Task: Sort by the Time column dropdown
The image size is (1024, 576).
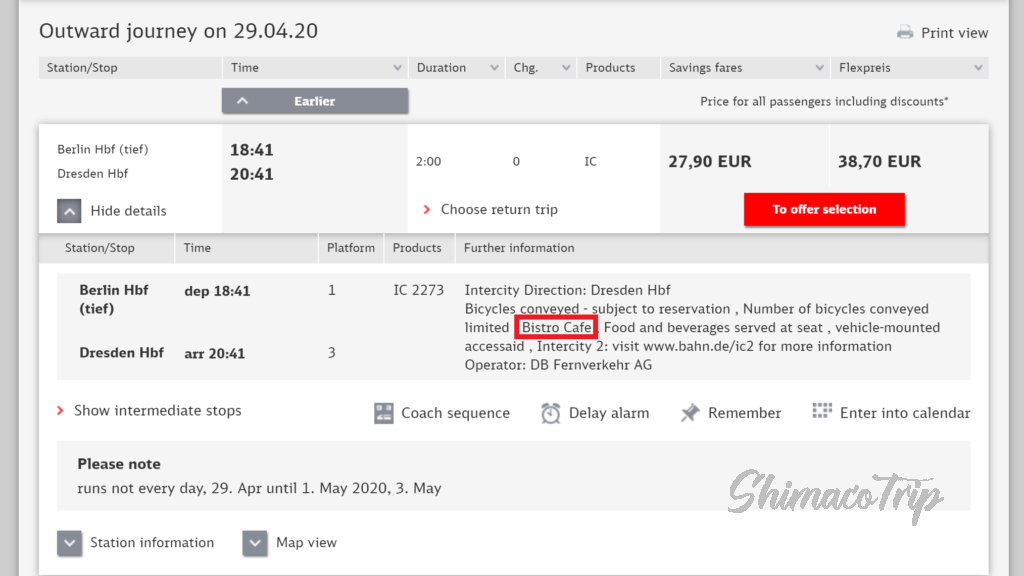Action: [x=397, y=68]
